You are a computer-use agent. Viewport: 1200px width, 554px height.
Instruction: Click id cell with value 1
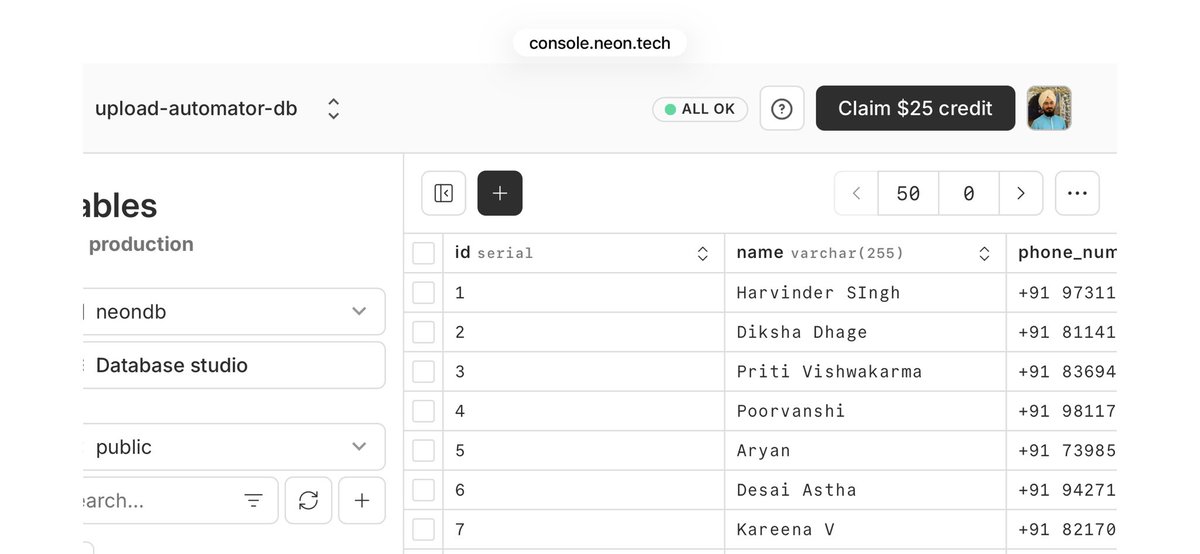[x=584, y=293]
